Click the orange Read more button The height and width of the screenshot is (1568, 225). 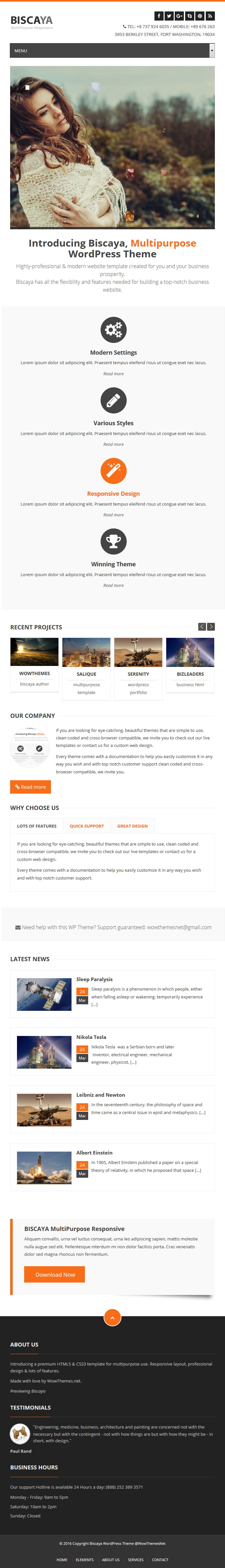pos(30,787)
